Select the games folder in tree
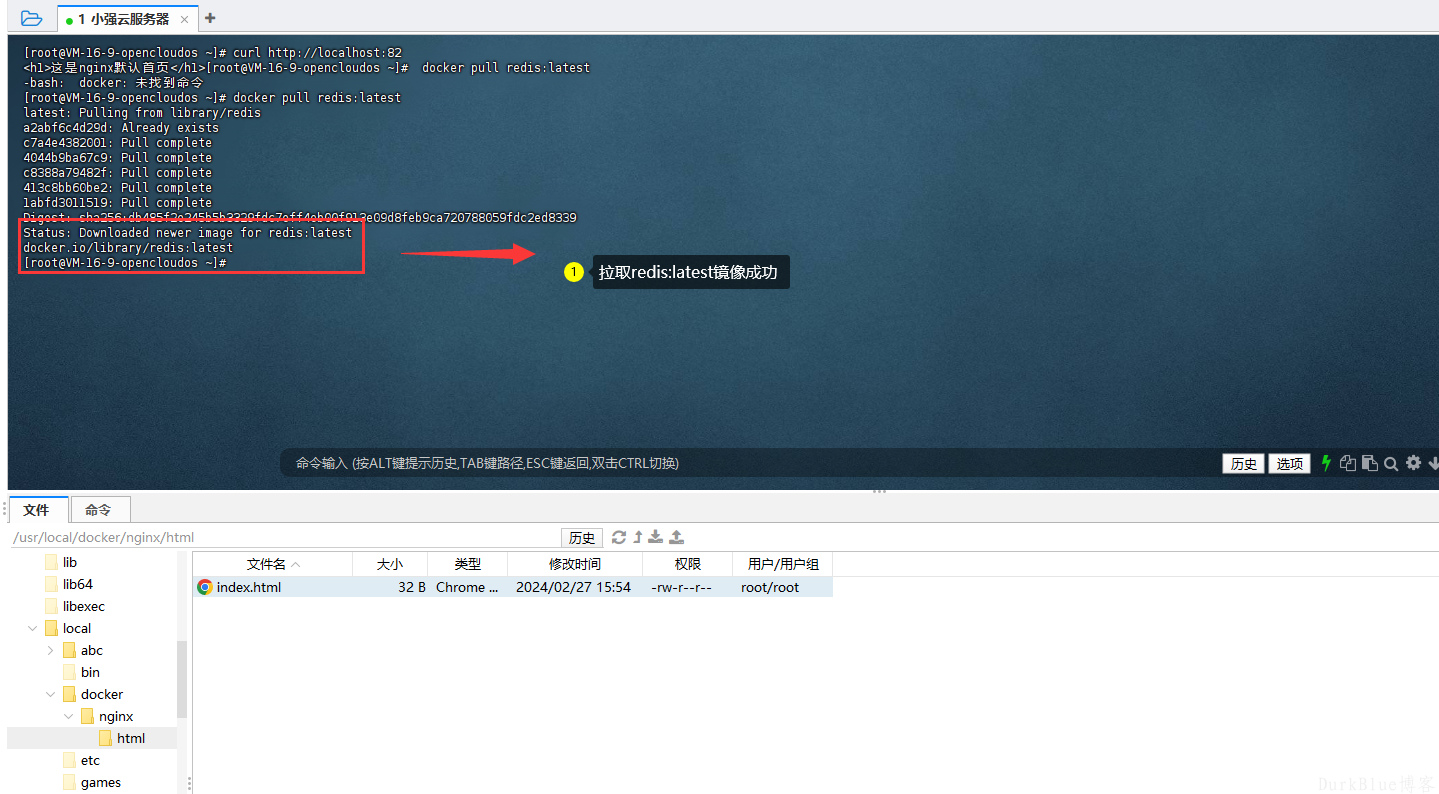Image resolution: width=1439 pixels, height=794 pixels. [x=101, y=782]
